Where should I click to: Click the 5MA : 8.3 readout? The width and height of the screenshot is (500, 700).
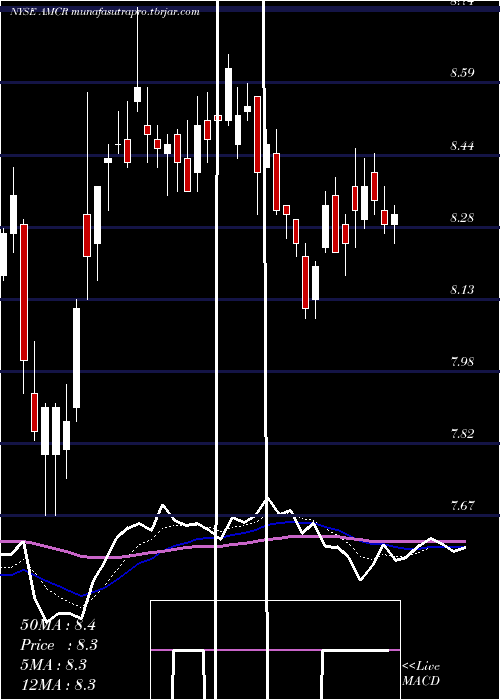coord(54,665)
